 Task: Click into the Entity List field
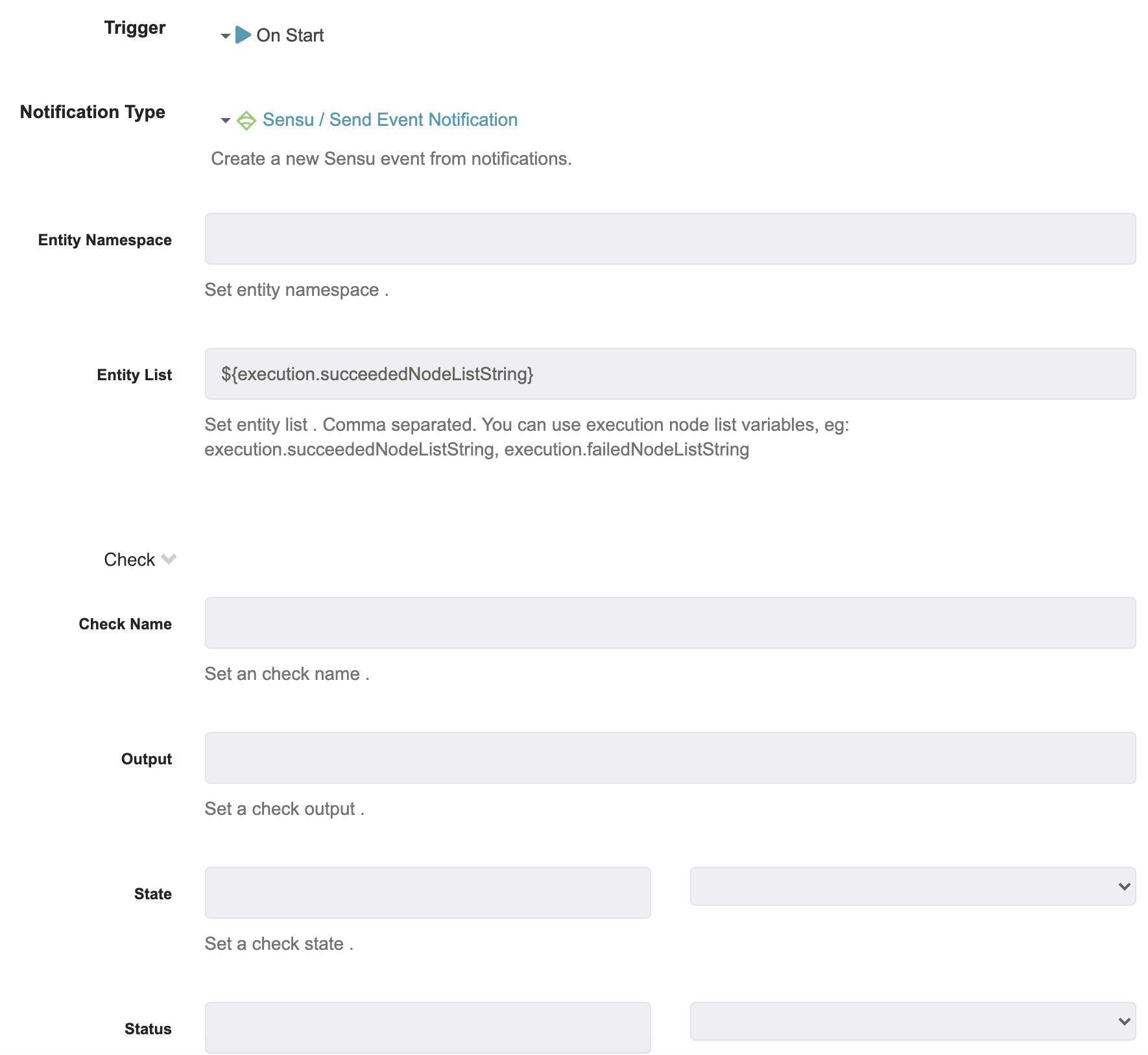[x=670, y=374]
